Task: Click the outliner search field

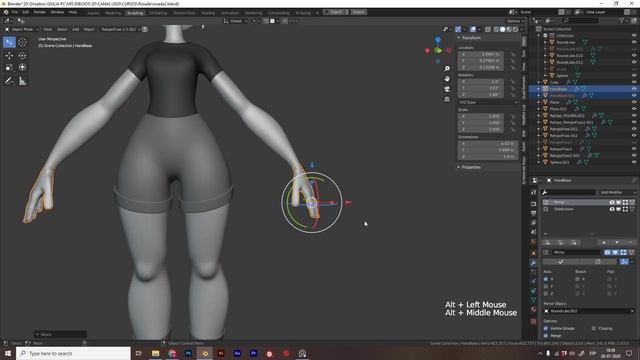Action: coord(581,20)
